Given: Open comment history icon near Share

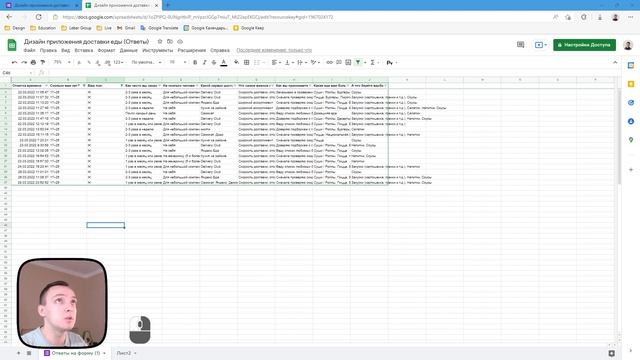Looking at the screenshot, I should point(520,44).
